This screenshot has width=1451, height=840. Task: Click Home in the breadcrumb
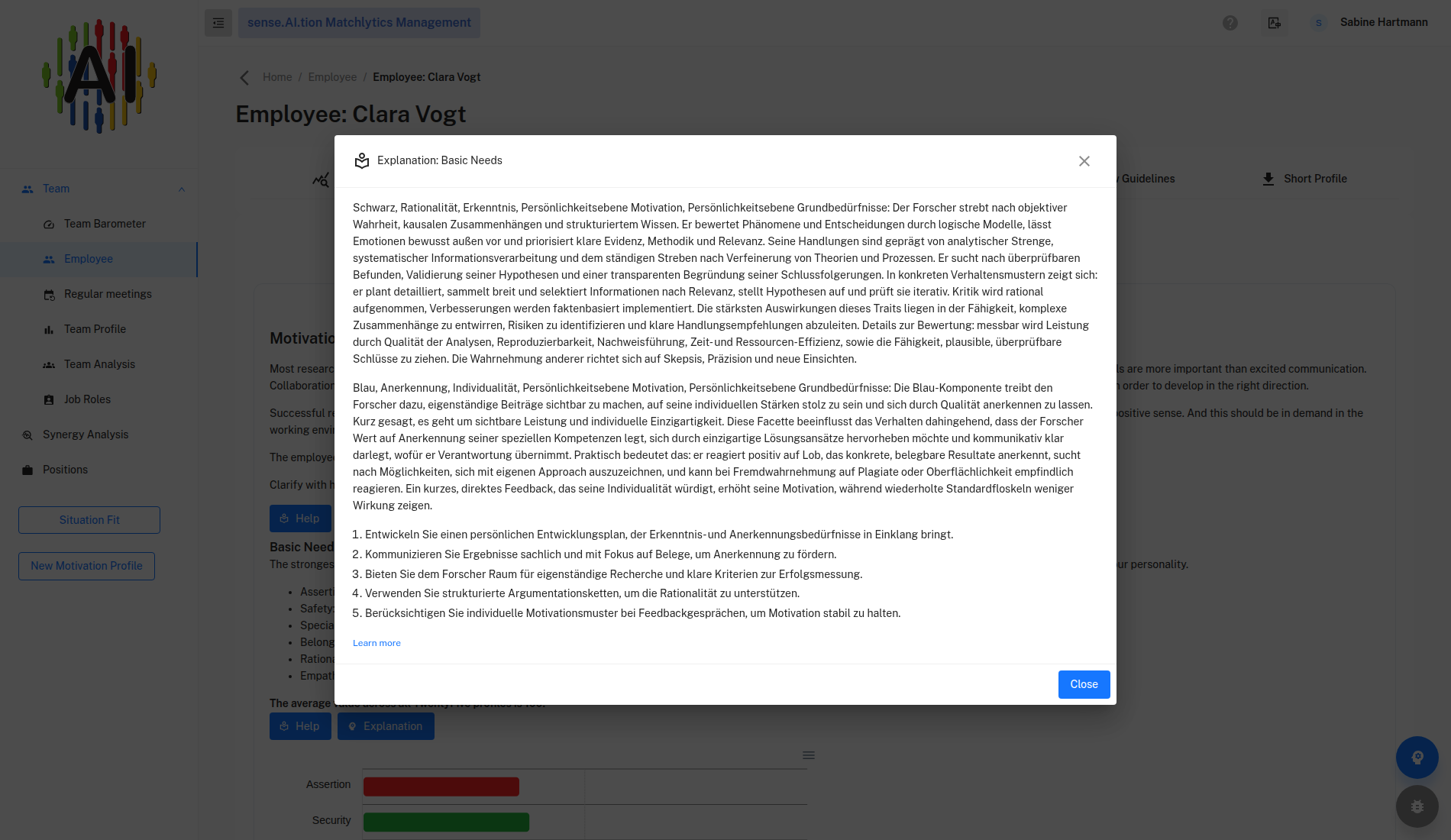tap(277, 77)
